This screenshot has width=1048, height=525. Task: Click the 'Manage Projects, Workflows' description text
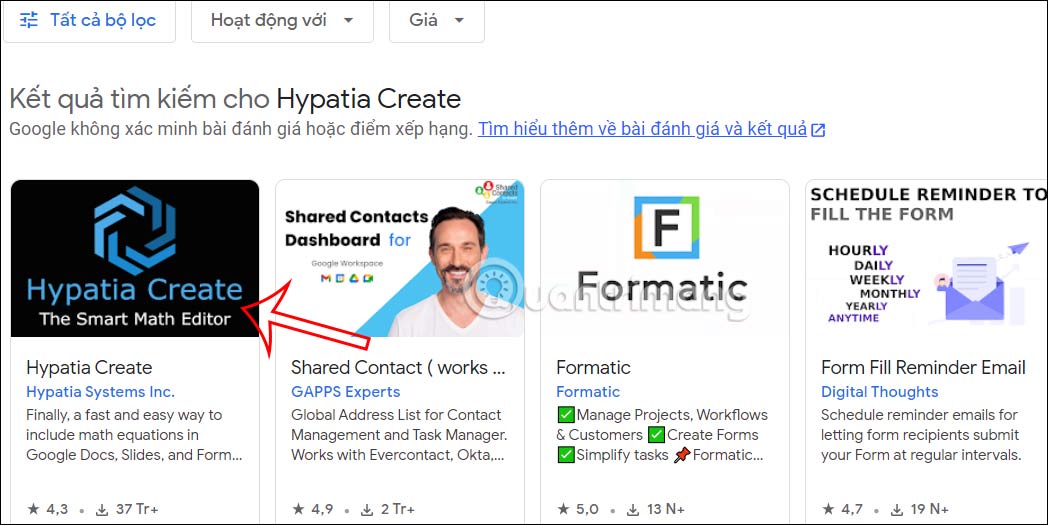662,435
